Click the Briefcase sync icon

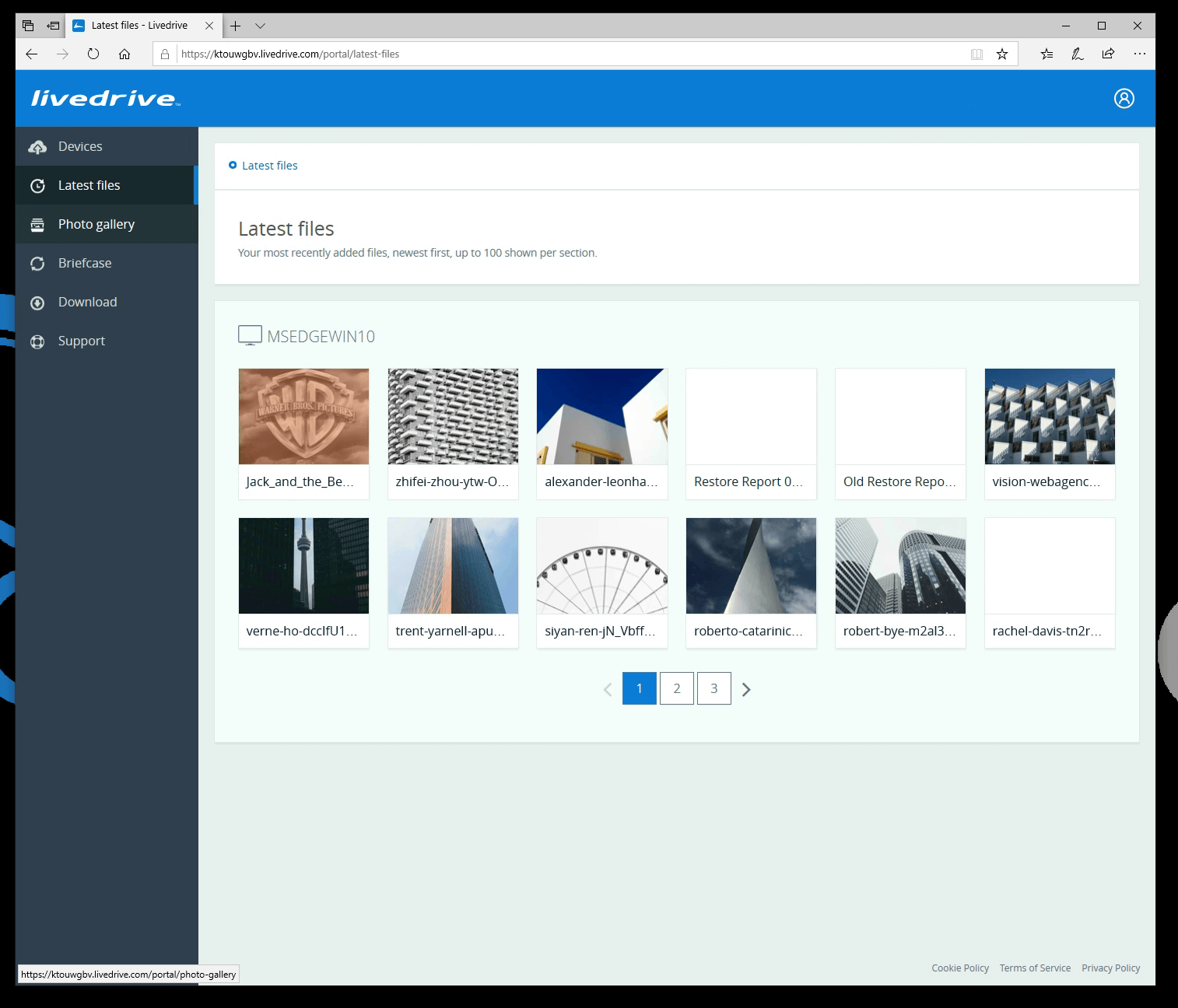[x=37, y=264]
